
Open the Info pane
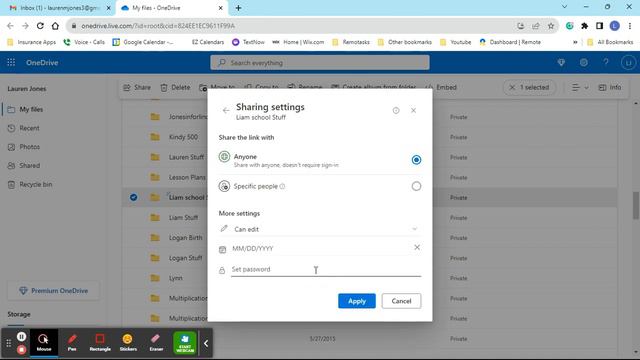610,87
